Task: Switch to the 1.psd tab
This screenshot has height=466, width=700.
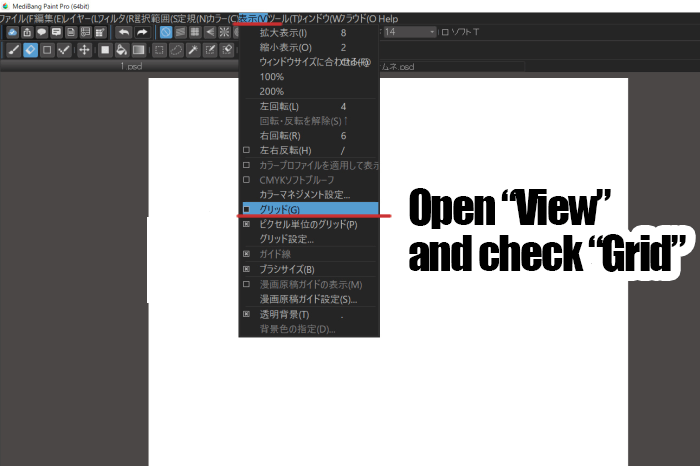Action: pos(131,66)
